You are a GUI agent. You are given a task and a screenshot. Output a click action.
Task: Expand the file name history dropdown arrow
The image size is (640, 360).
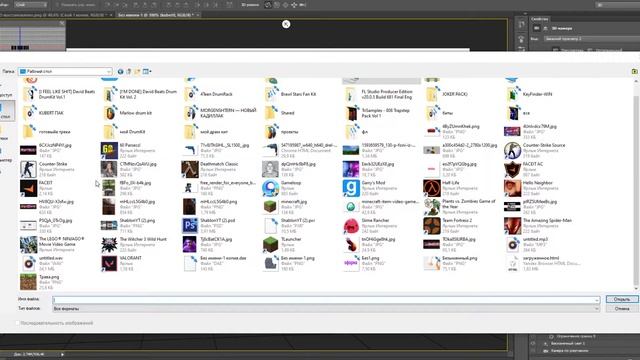pos(597,300)
